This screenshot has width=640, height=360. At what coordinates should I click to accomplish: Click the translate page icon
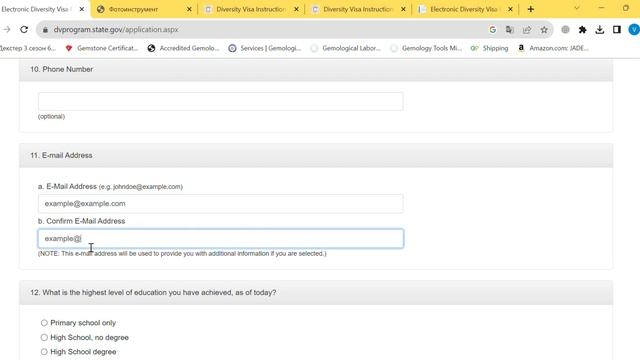click(510, 29)
